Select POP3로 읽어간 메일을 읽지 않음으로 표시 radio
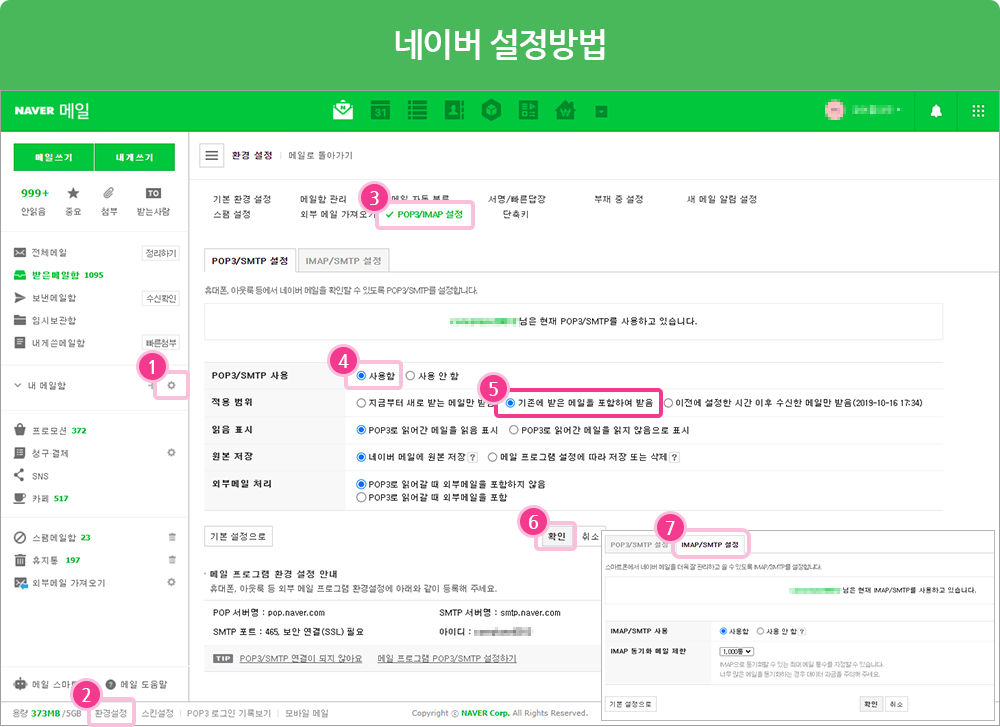This screenshot has width=1000, height=727. tap(513, 430)
